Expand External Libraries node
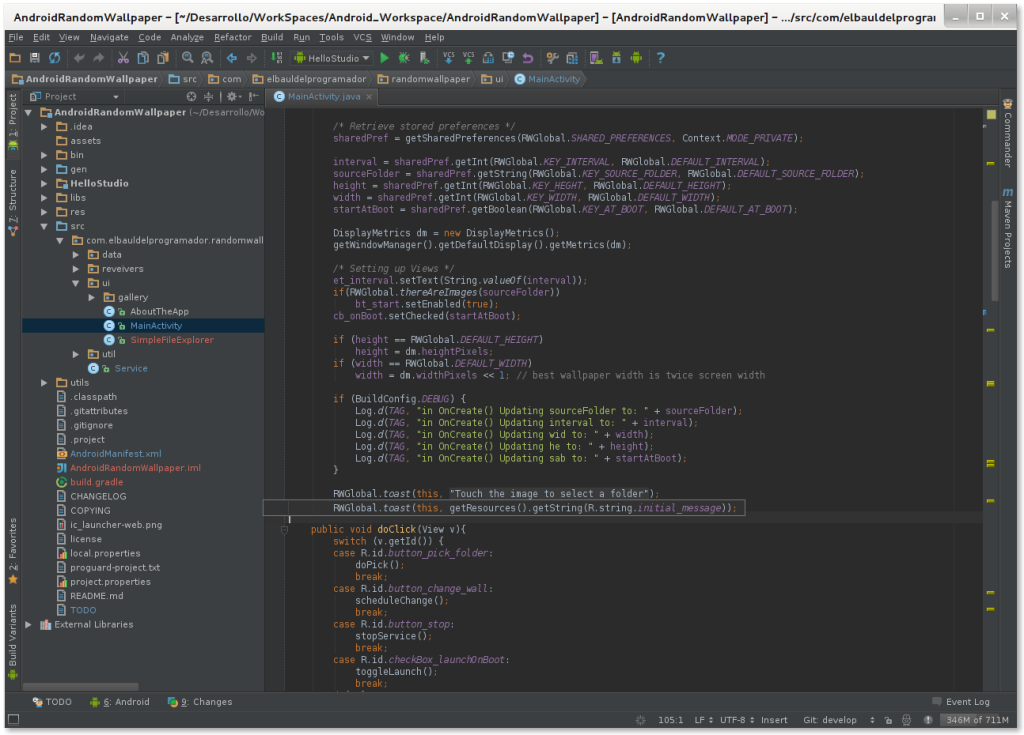Image resolution: width=1024 pixels, height=735 pixels. point(29,625)
